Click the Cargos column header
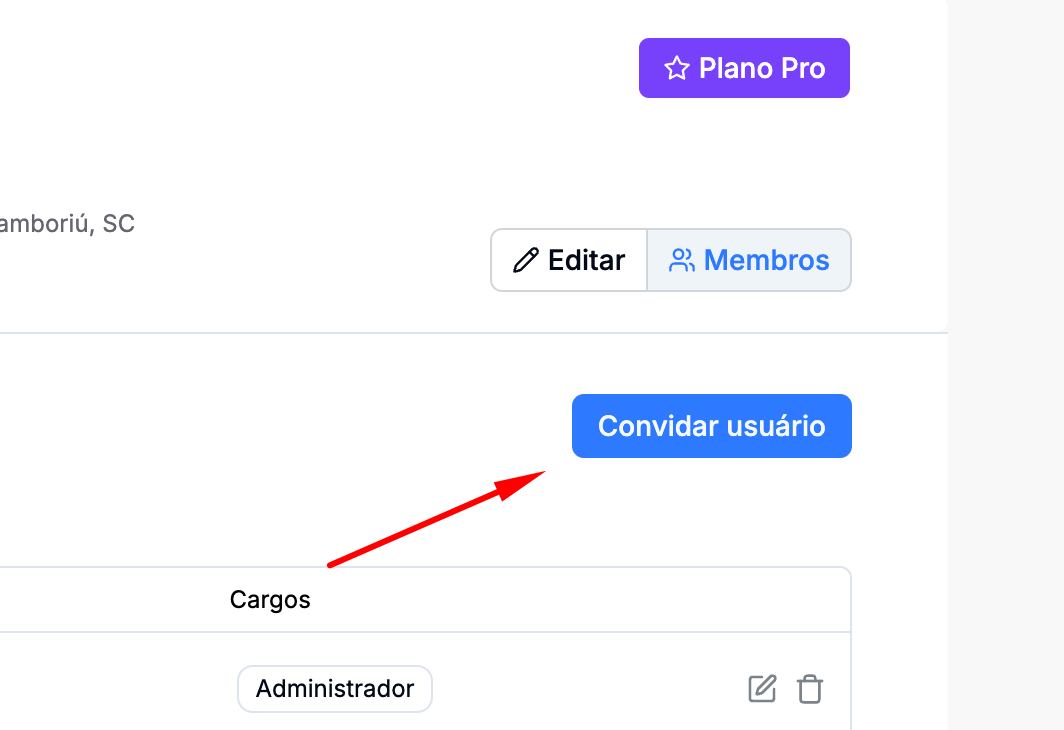Viewport: 1064px width, 730px height. (x=270, y=600)
